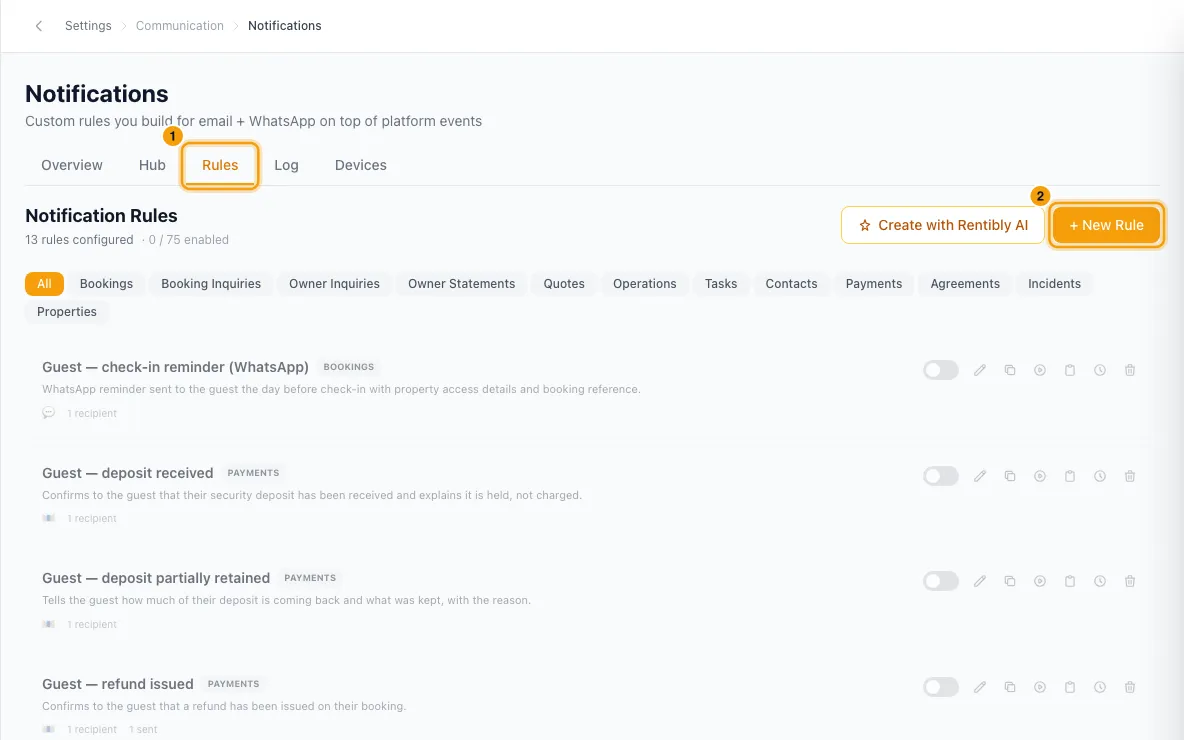Select the All filter chip
The image size is (1184, 740).
[45, 284]
